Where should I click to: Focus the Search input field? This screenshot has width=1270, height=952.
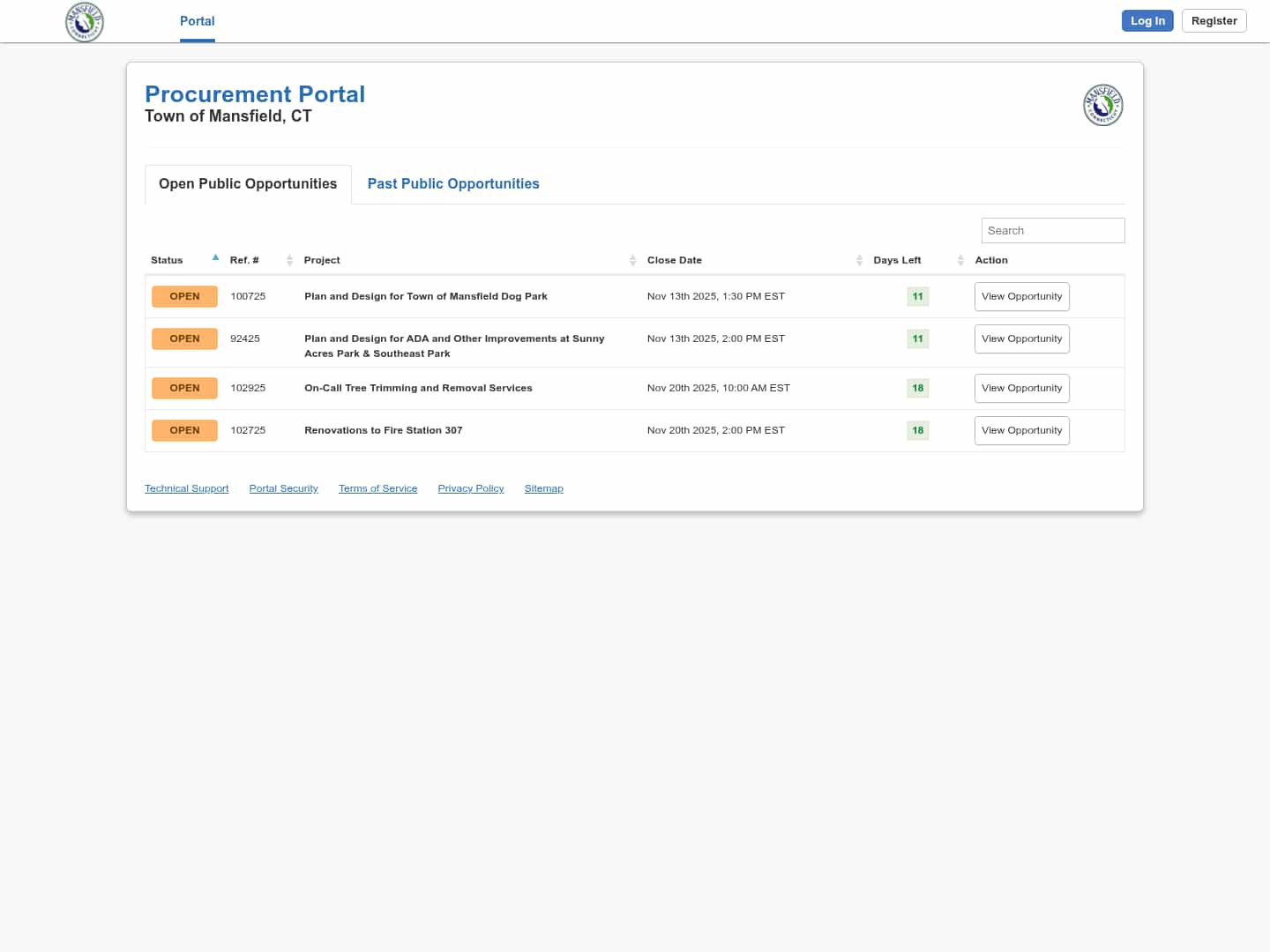(x=1052, y=230)
